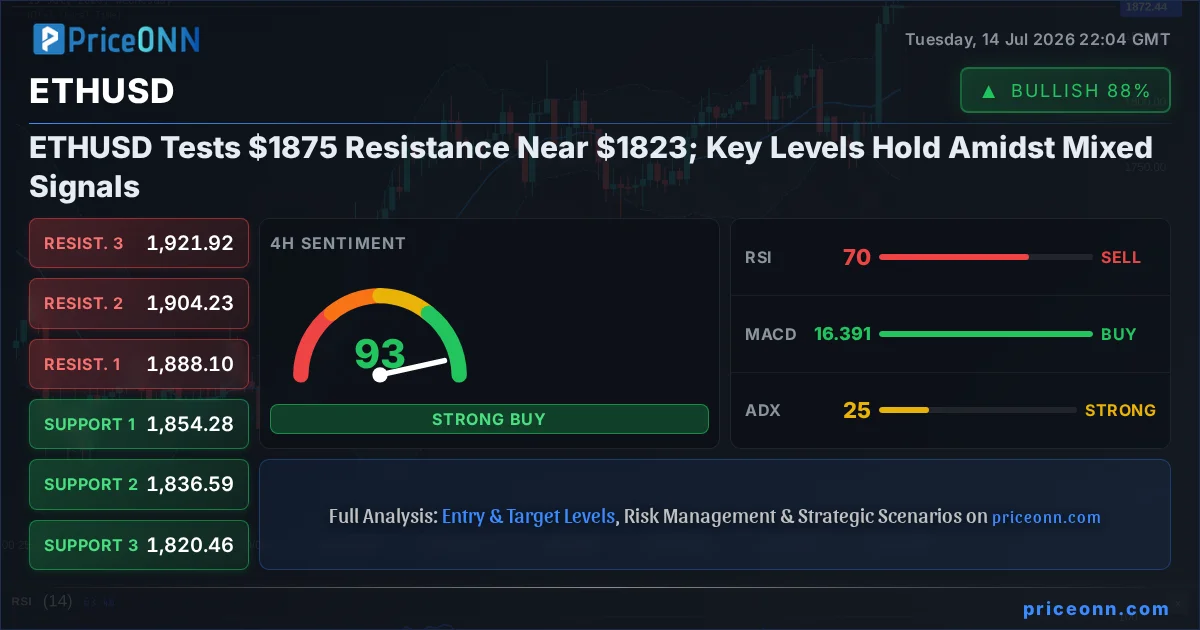The image size is (1200, 630).
Task: Select the RESIST. 2 level 1,904.23
Action: point(139,303)
